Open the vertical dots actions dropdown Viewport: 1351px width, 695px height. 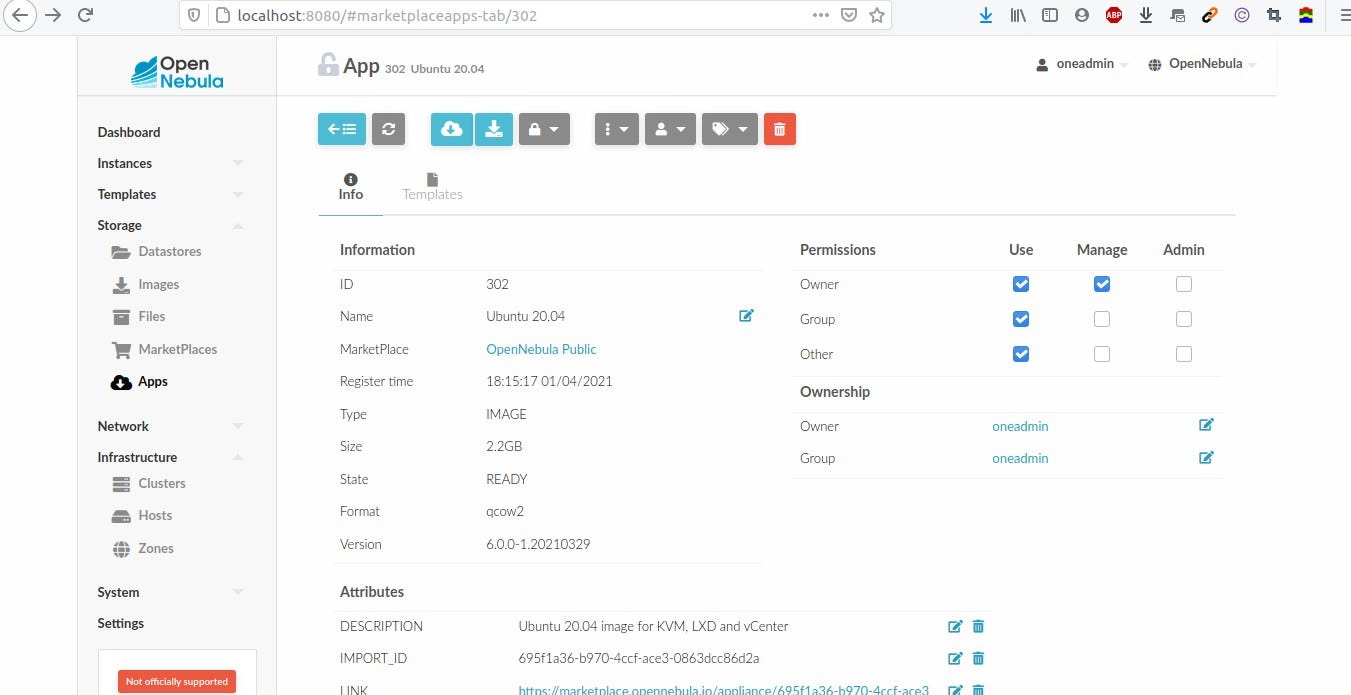pos(617,129)
